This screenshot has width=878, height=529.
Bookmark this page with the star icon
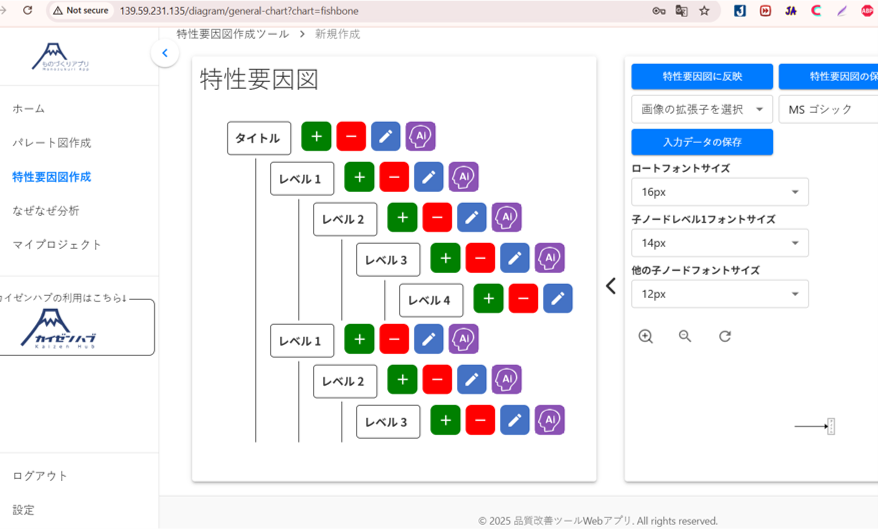[704, 11]
